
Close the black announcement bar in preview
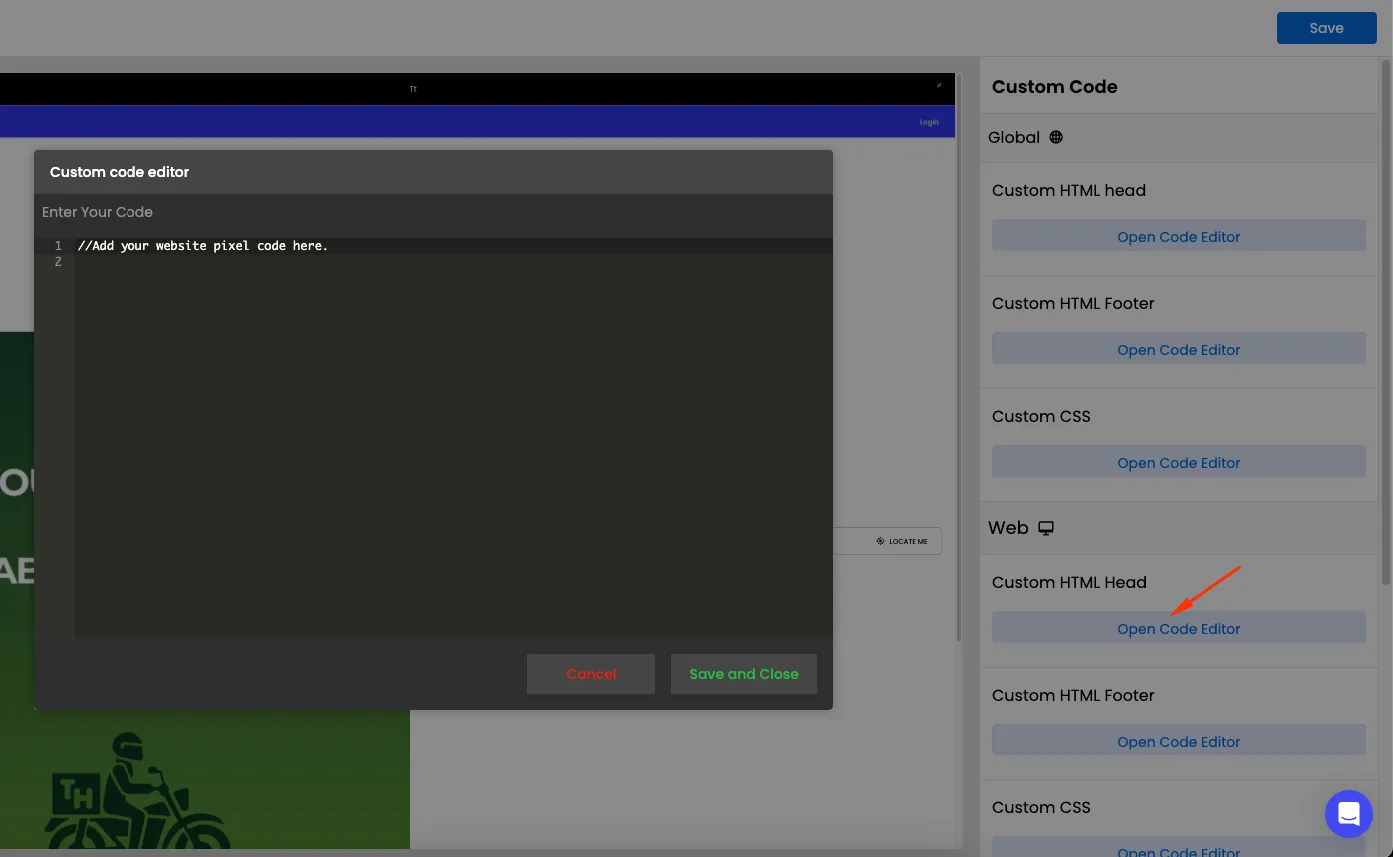coord(939,86)
